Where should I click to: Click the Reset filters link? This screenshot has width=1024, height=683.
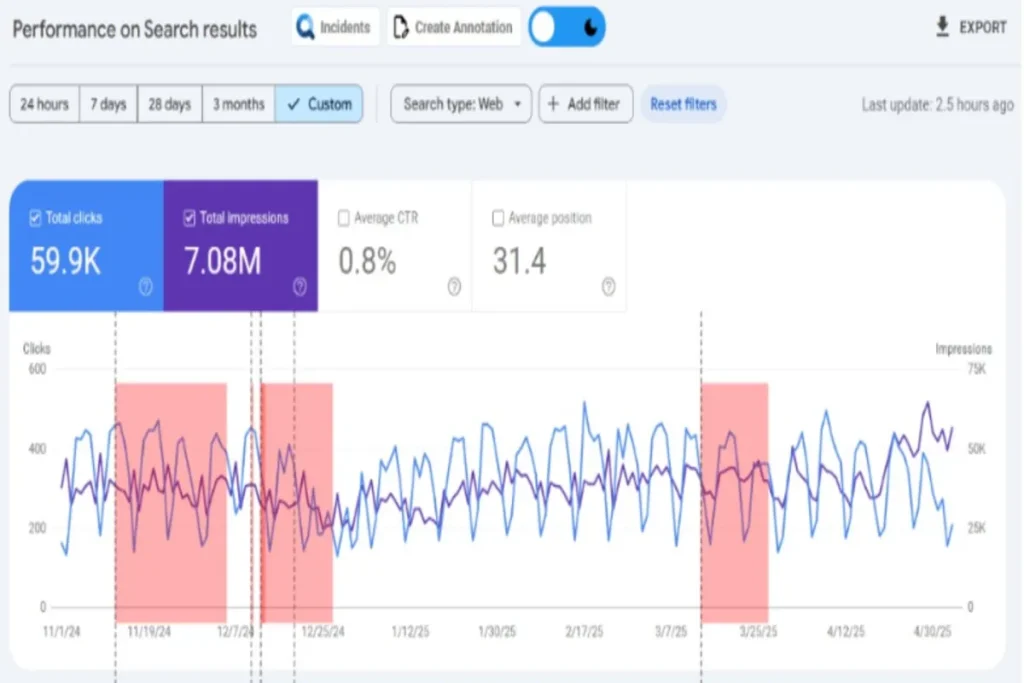683,104
